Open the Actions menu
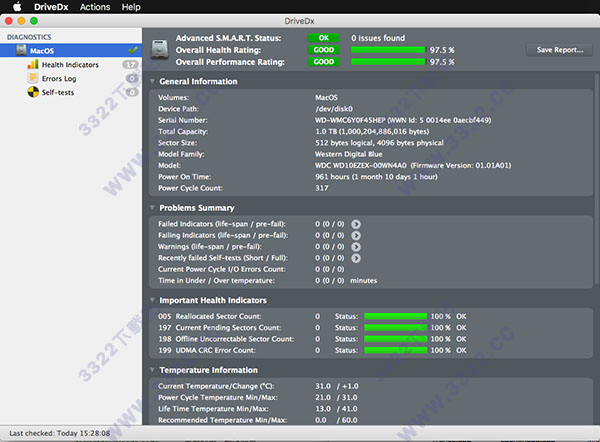This screenshot has width=600, height=442. [x=95, y=7]
